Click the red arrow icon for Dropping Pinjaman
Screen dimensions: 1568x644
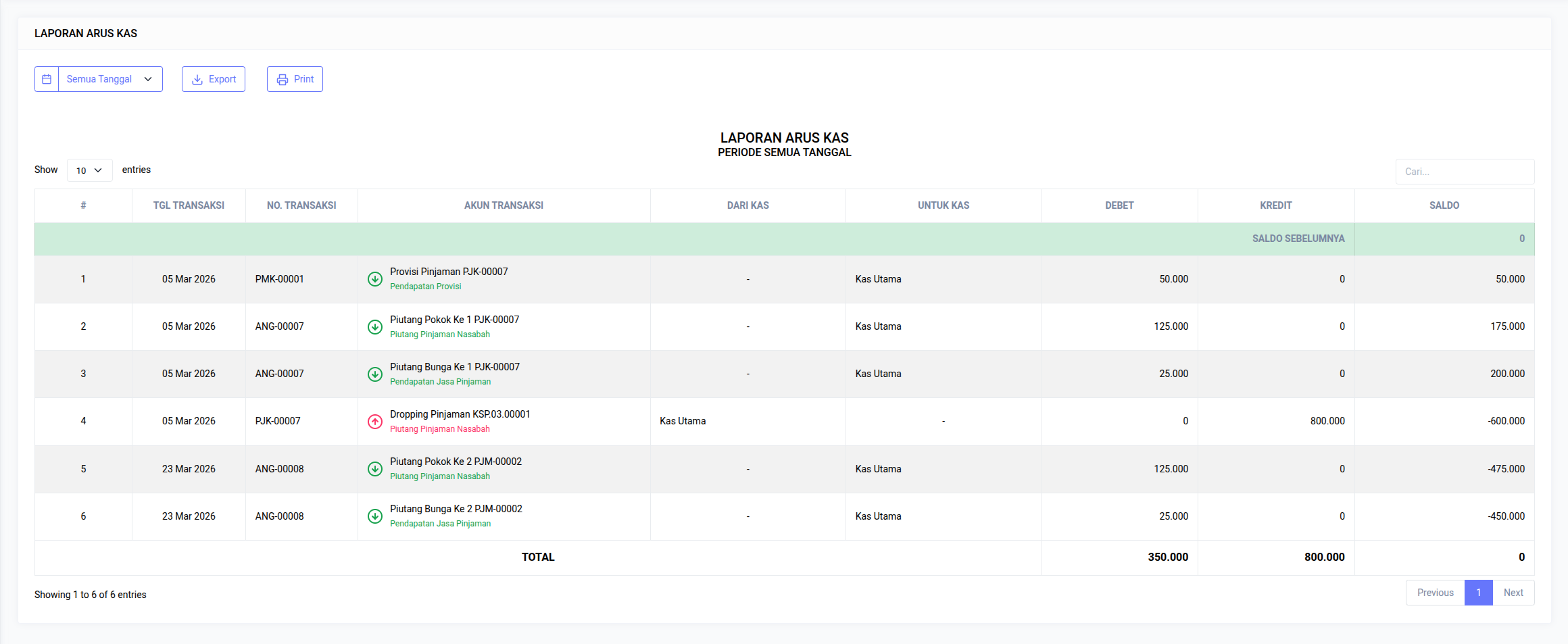pyautogui.click(x=374, y=421)
